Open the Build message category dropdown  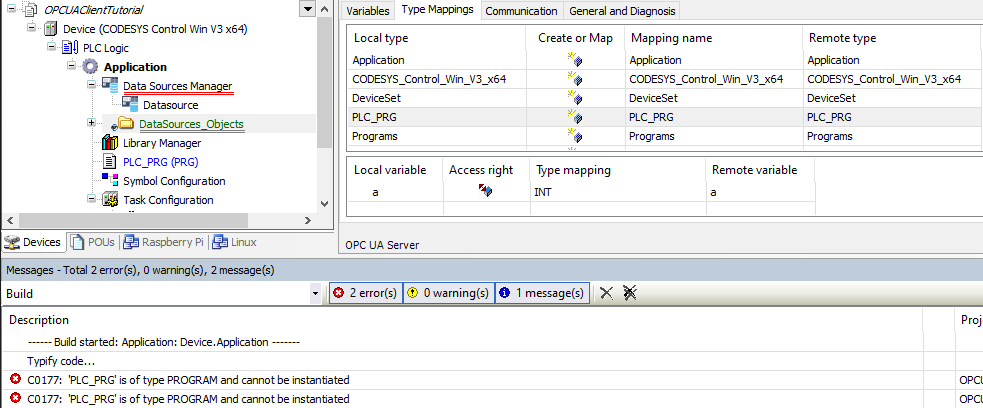tap(316, 293)
